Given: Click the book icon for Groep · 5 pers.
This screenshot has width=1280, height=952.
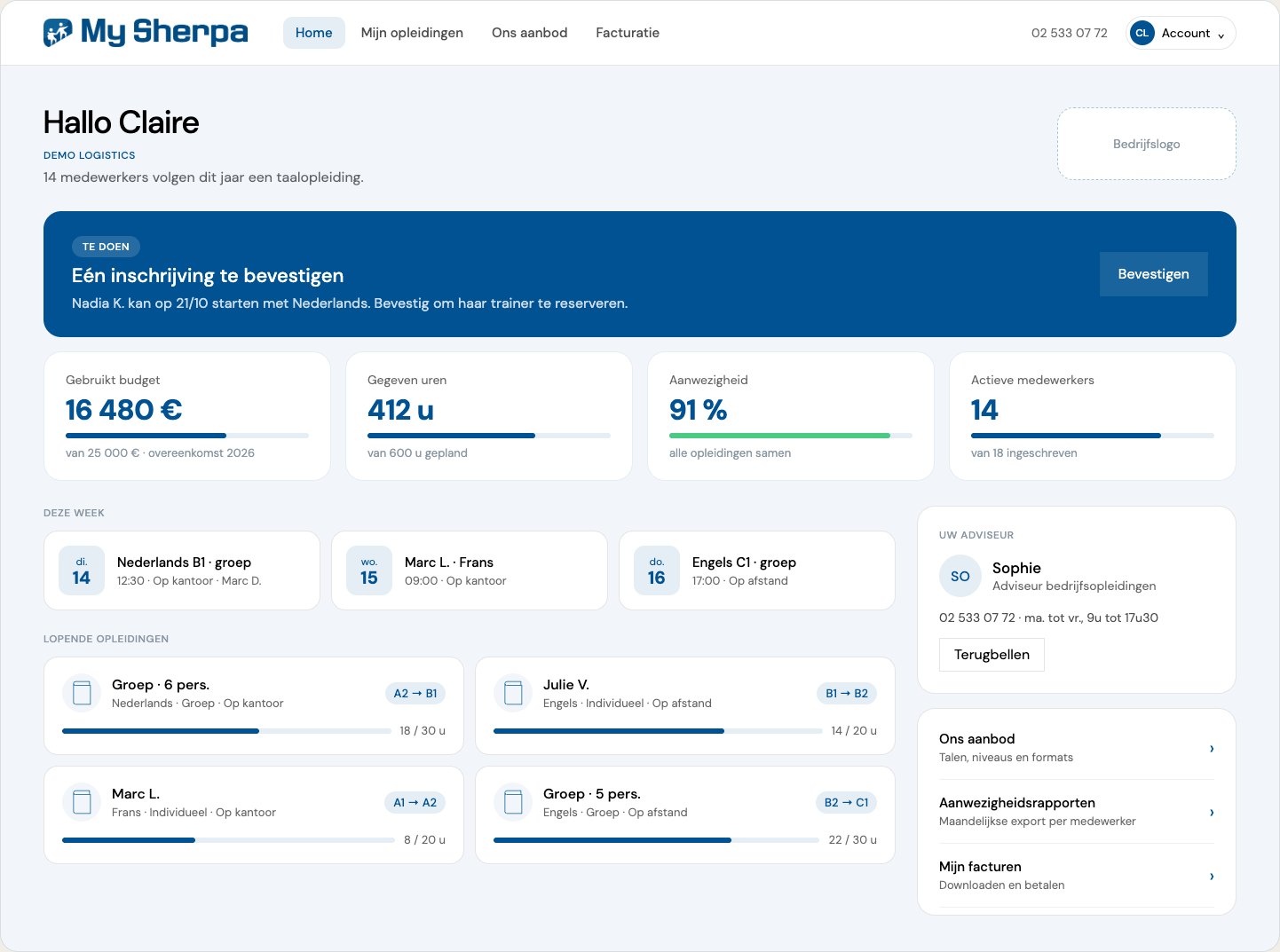Looking at the screenshot, I should pos(513,802).
